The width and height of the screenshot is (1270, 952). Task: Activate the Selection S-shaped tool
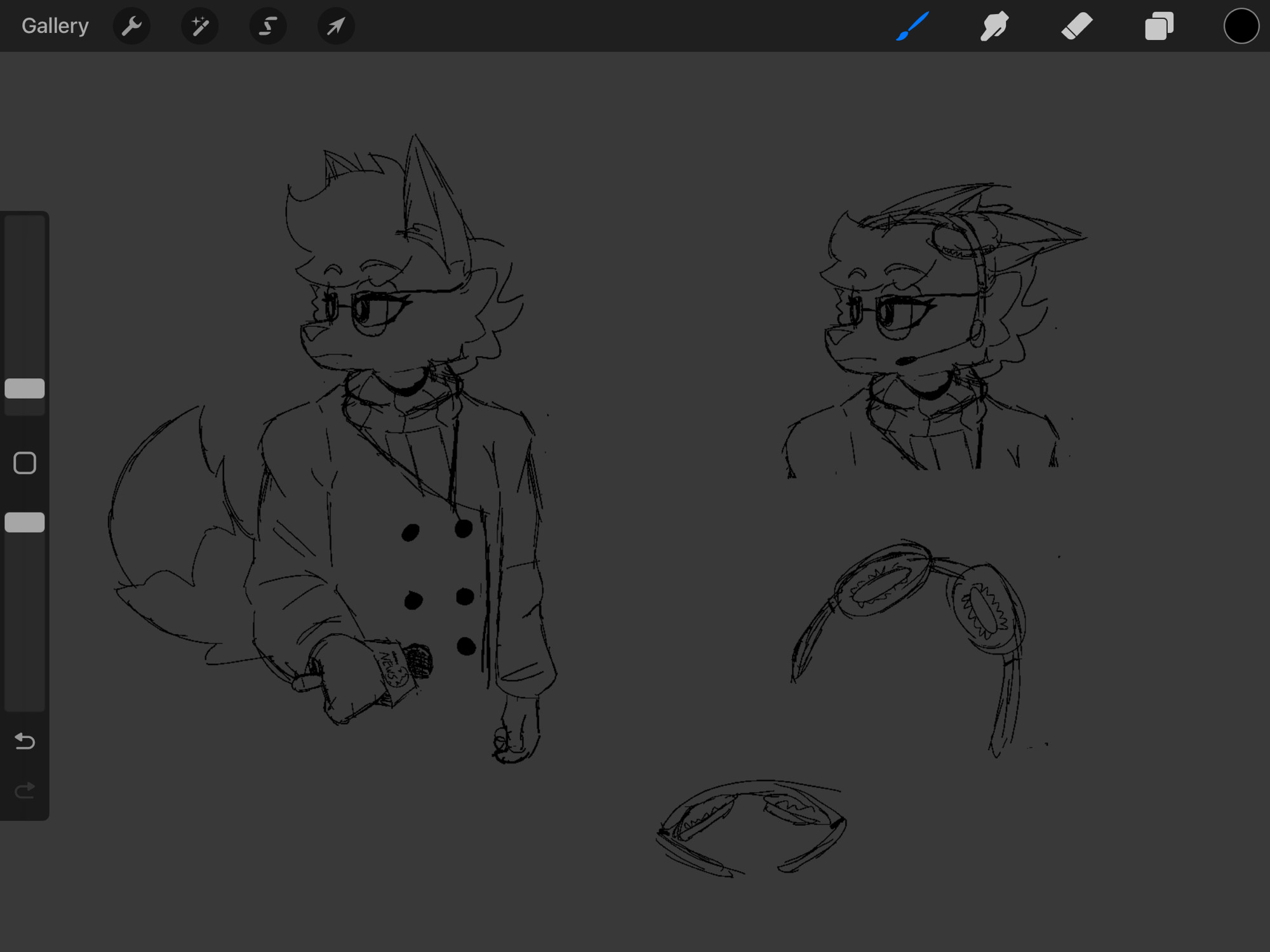pyautogui.click(x=268, y=26)
